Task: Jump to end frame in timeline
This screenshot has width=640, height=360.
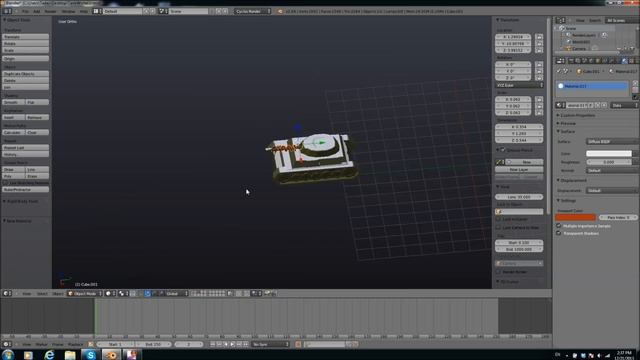Action: pyautogui.click(x=246, y=344)
